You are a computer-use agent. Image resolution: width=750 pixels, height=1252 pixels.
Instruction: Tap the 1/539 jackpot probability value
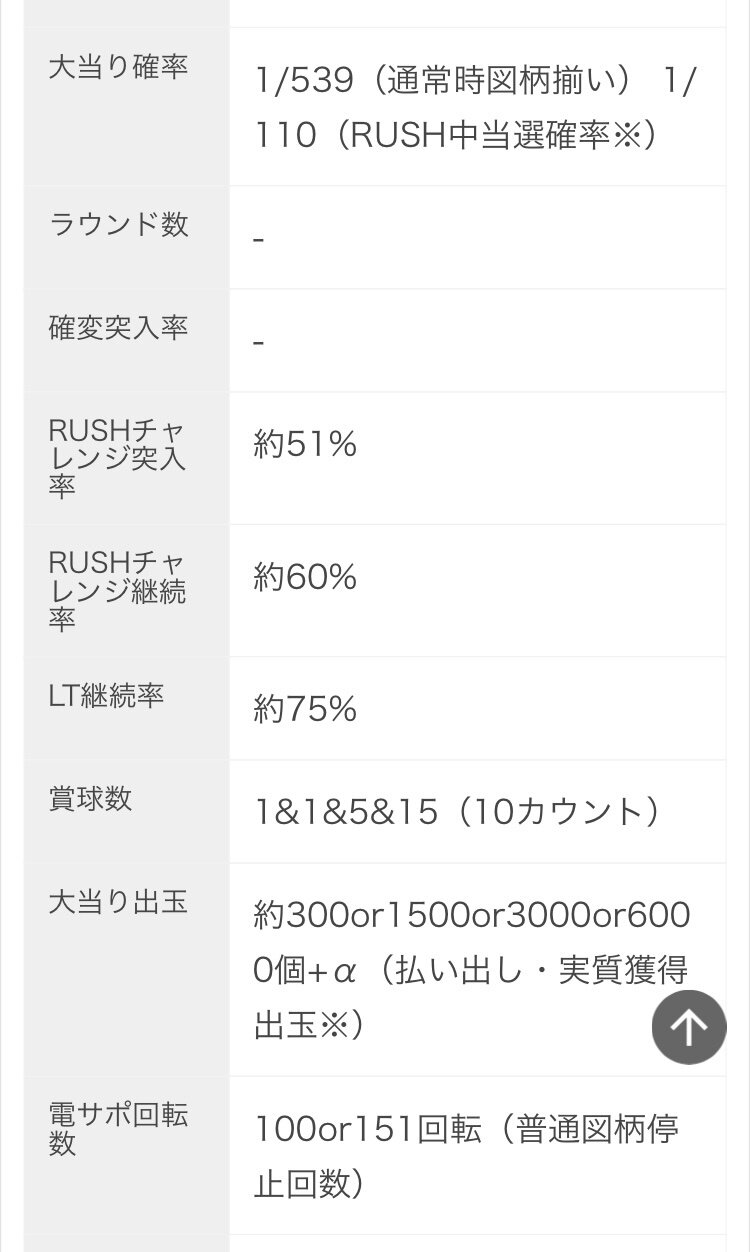[x=305, y=81]
